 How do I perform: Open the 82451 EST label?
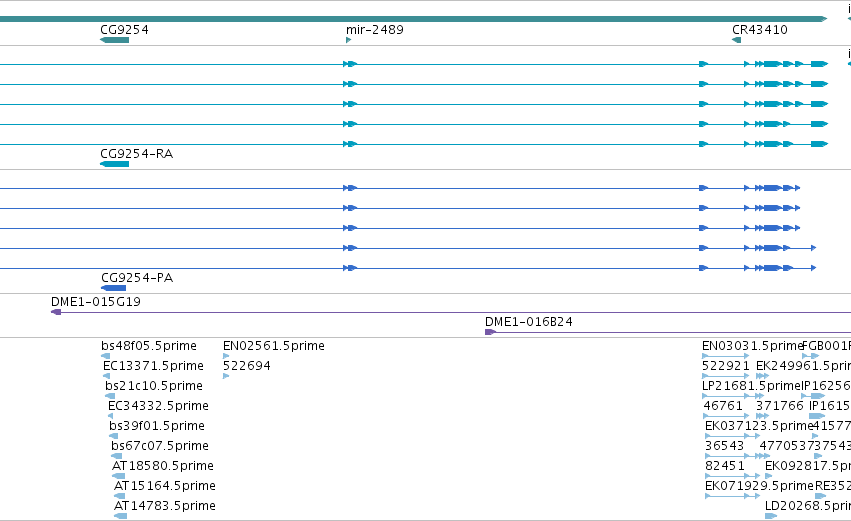coord(725,466)
